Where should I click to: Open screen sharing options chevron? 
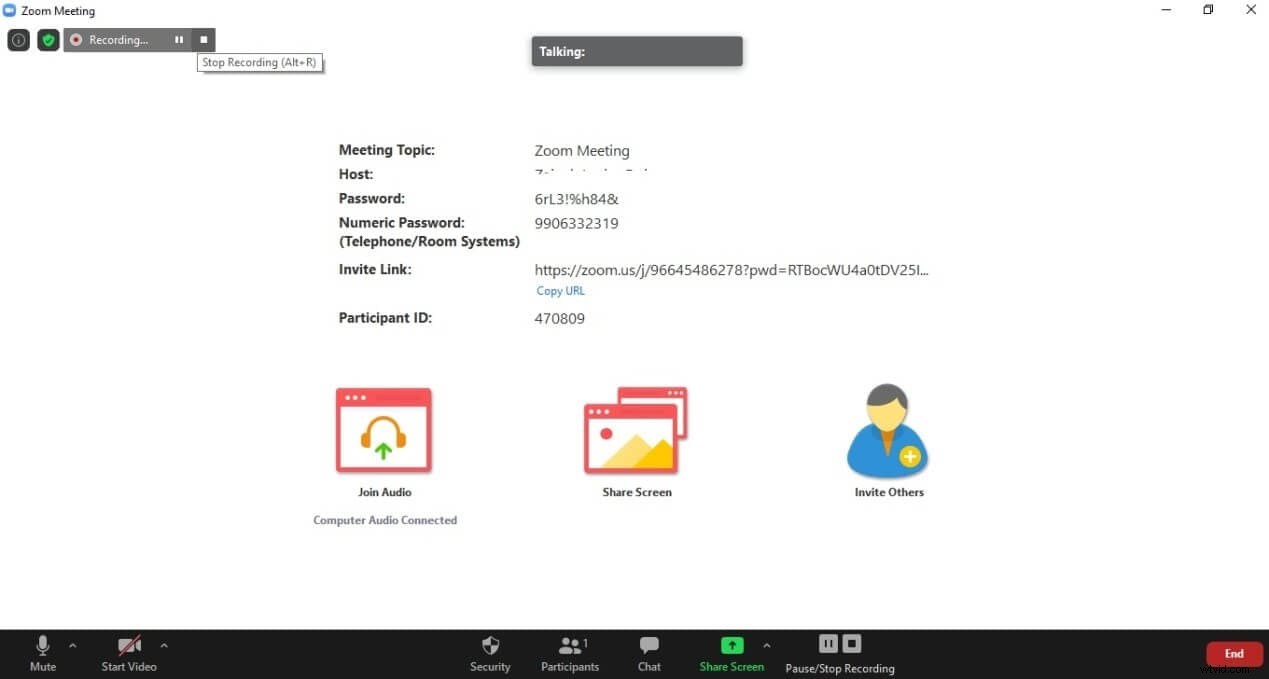[766, 645]
